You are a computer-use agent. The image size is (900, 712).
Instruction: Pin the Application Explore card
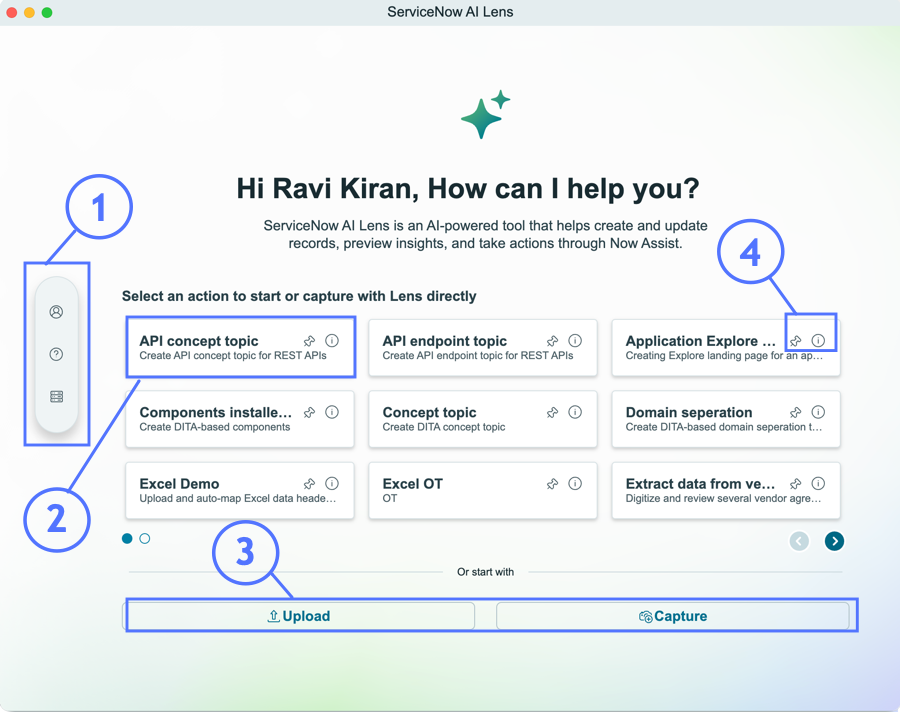coord(796,341)
